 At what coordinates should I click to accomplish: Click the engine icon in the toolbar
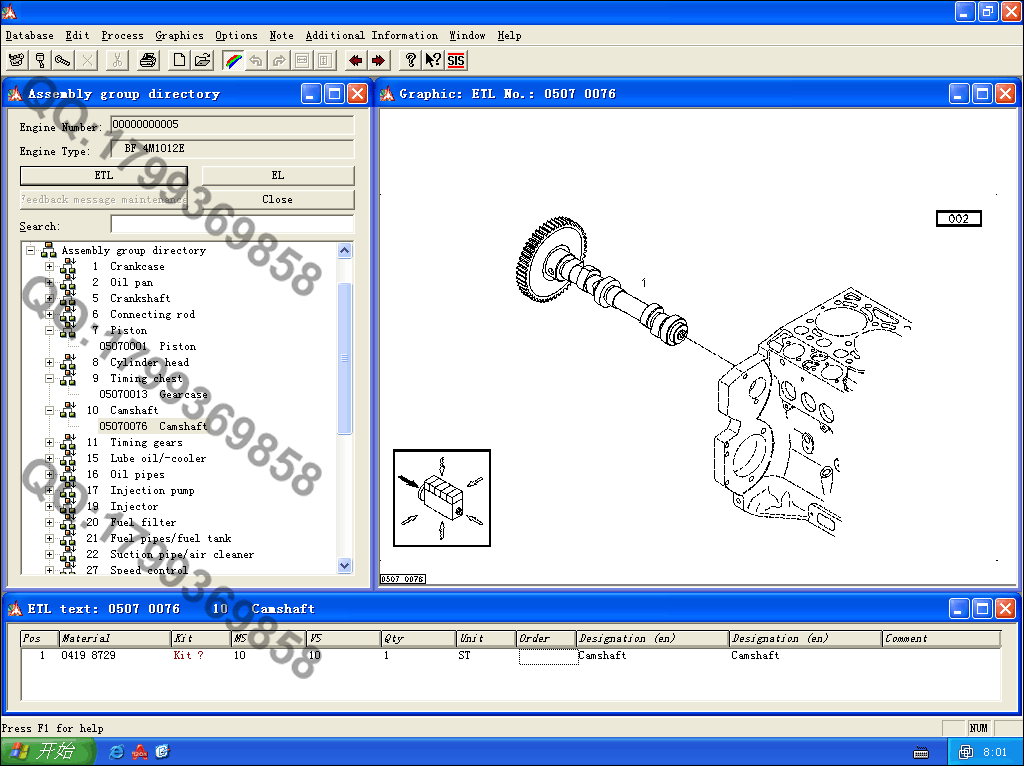click(x=16, y=60)
